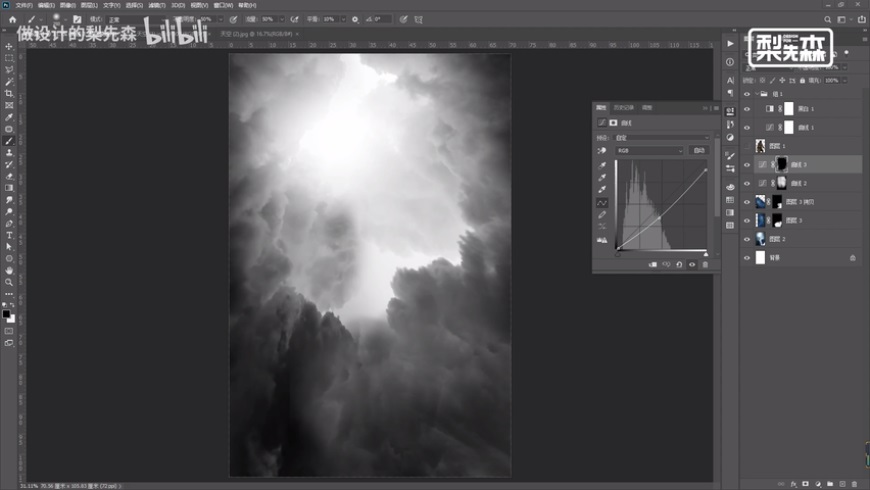Collapse the 组 1 layer group

click(x=755, y=91)
